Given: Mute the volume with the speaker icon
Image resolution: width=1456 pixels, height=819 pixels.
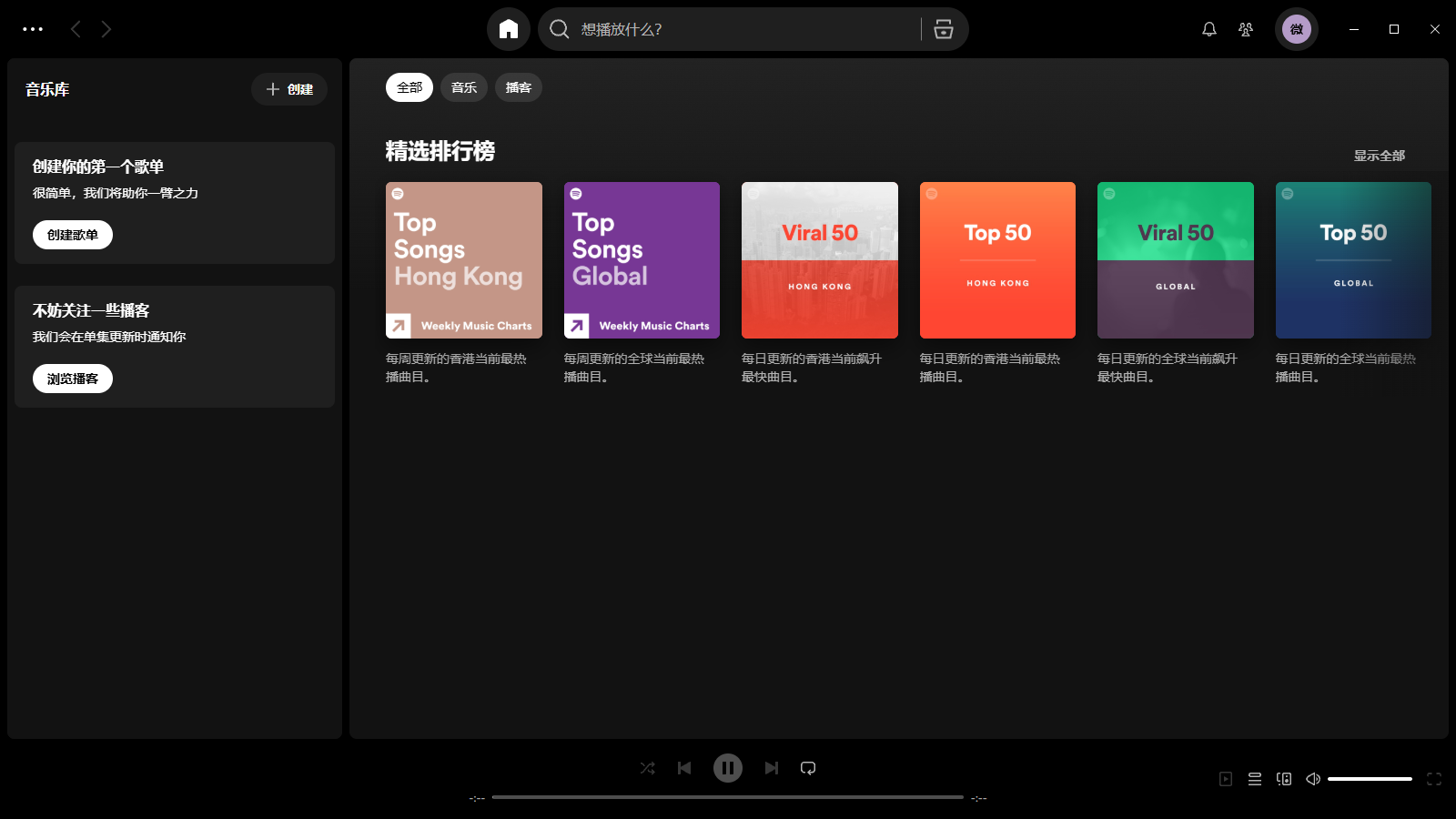Looking at the screenshot, I should [x=1312, y=779].
